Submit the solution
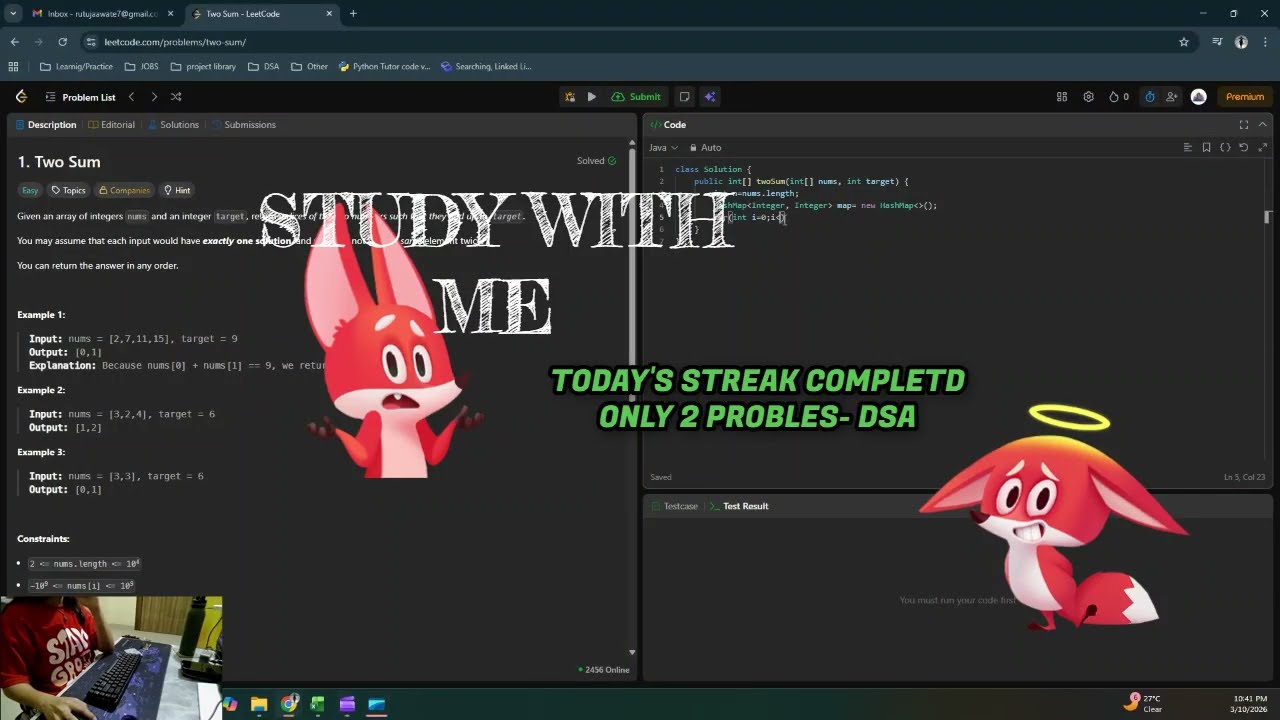Screen dimensions: 1280x720 [x=636, y=97]
